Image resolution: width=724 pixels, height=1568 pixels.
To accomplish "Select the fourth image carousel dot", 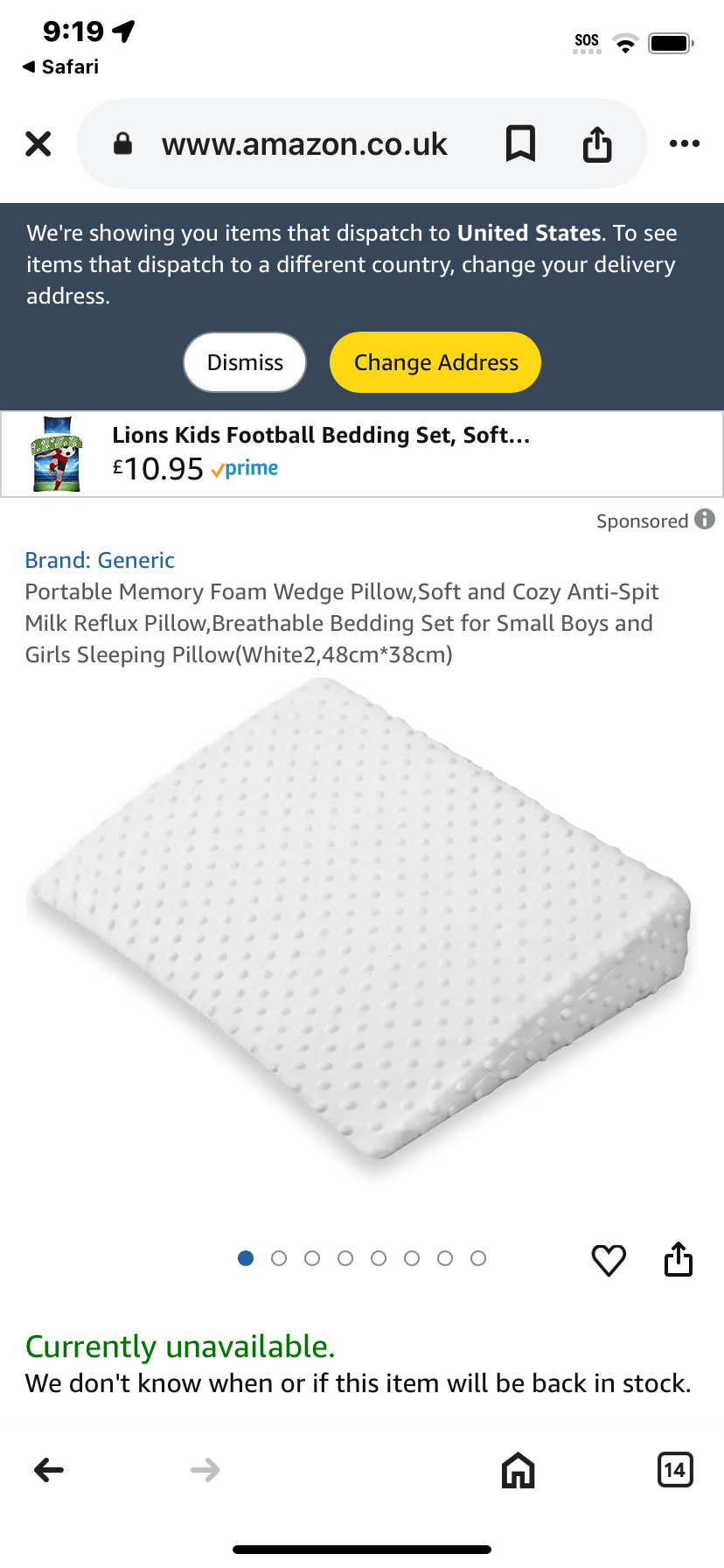I will (345, 1258).
